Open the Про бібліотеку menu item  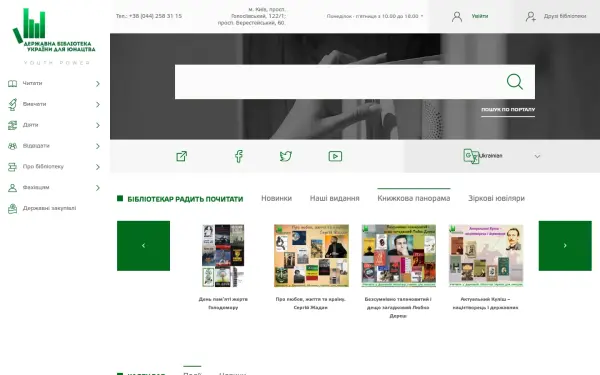[x=43, y=166]
